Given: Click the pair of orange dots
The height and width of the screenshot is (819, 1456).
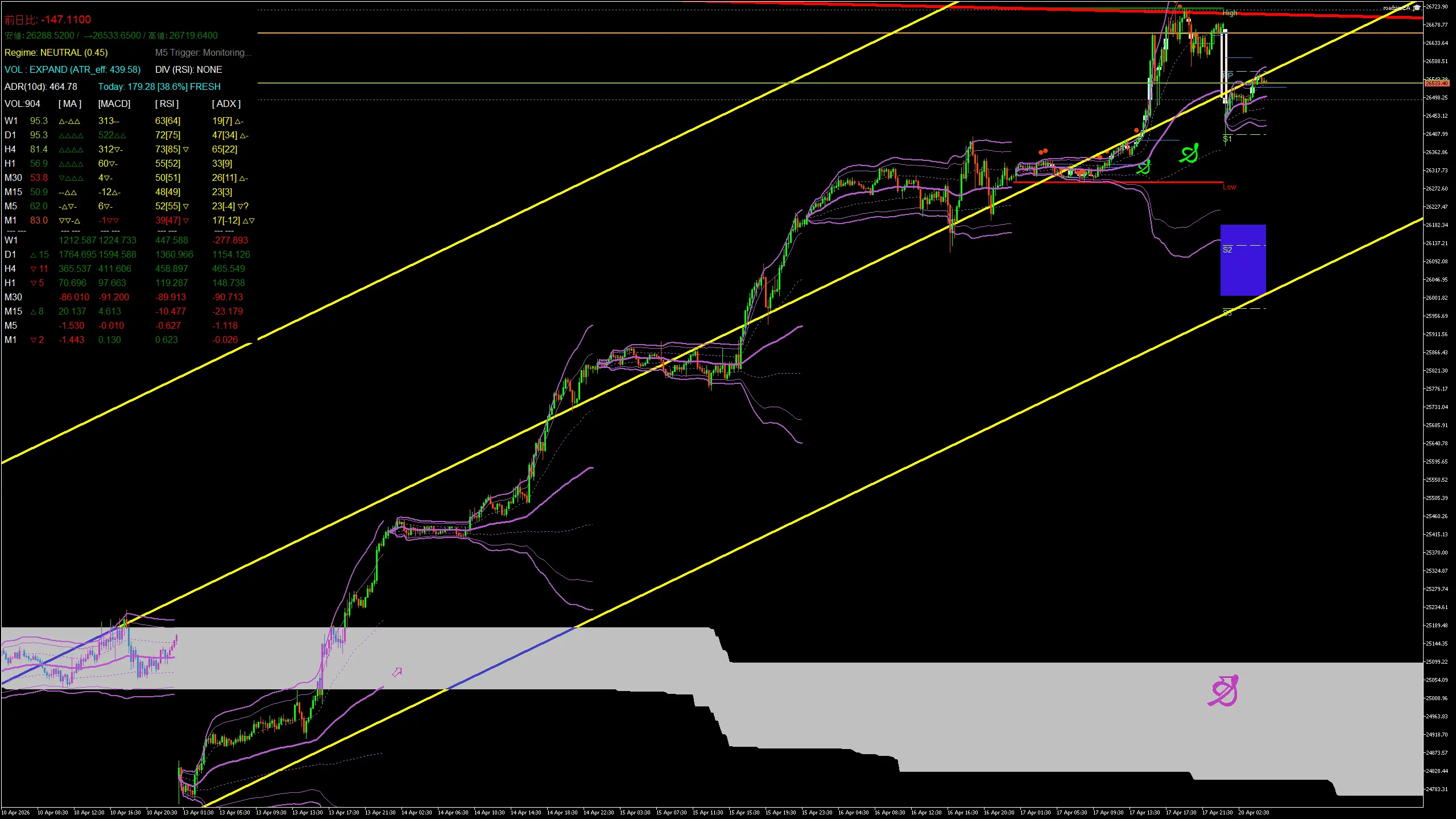Looking at the screenshot, I should click(x=1043, y=151).
